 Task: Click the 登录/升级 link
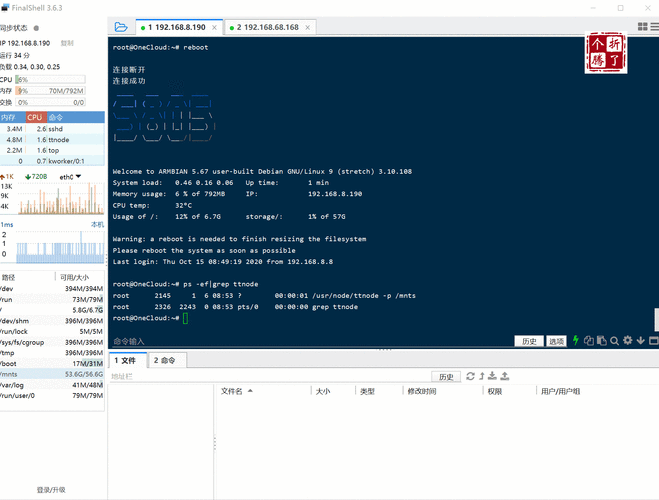[x=51, y=490]
